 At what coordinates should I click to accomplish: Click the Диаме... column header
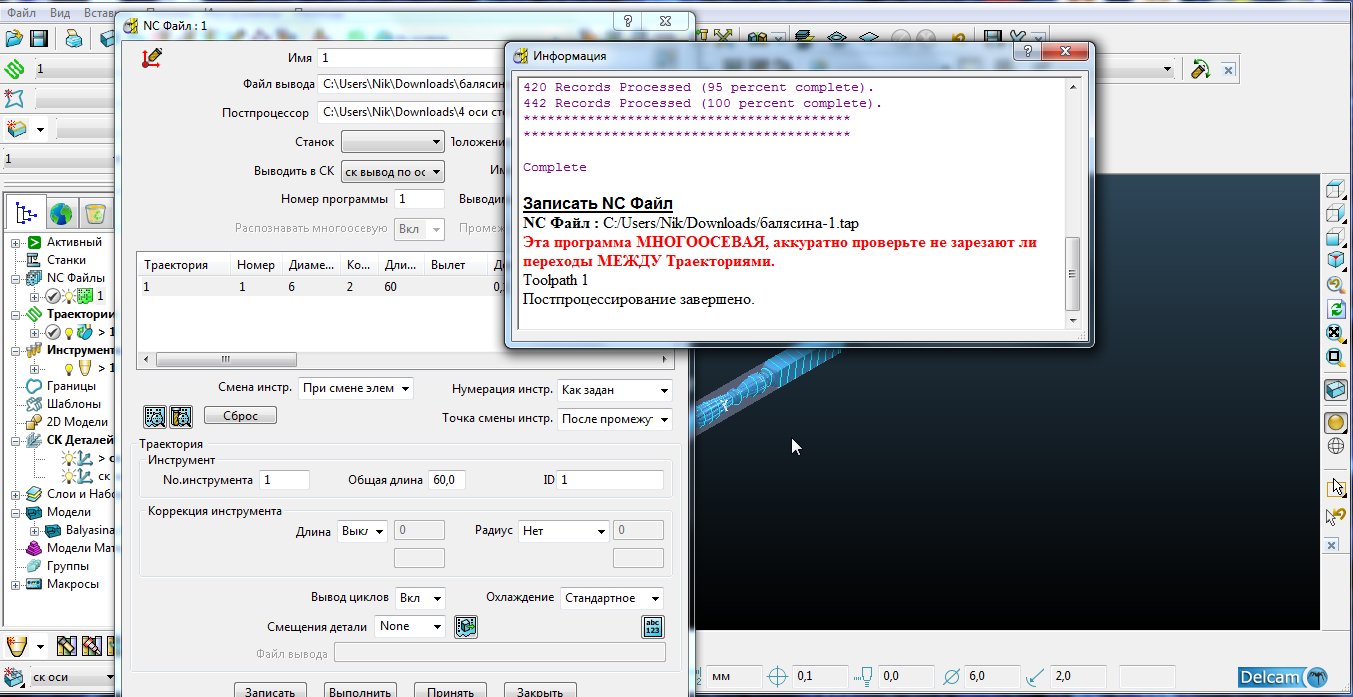pos(311,265)
